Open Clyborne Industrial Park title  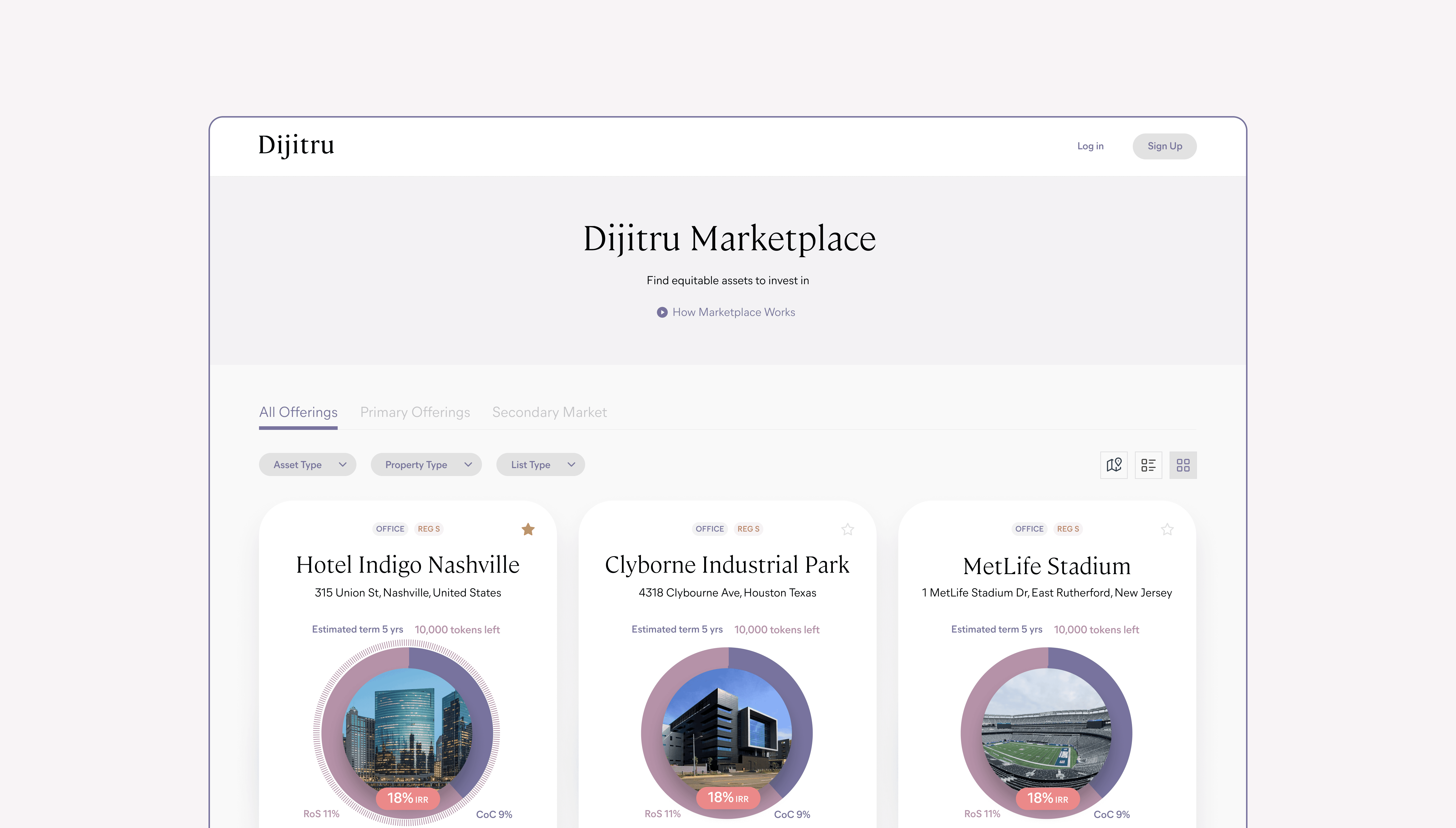727,565
